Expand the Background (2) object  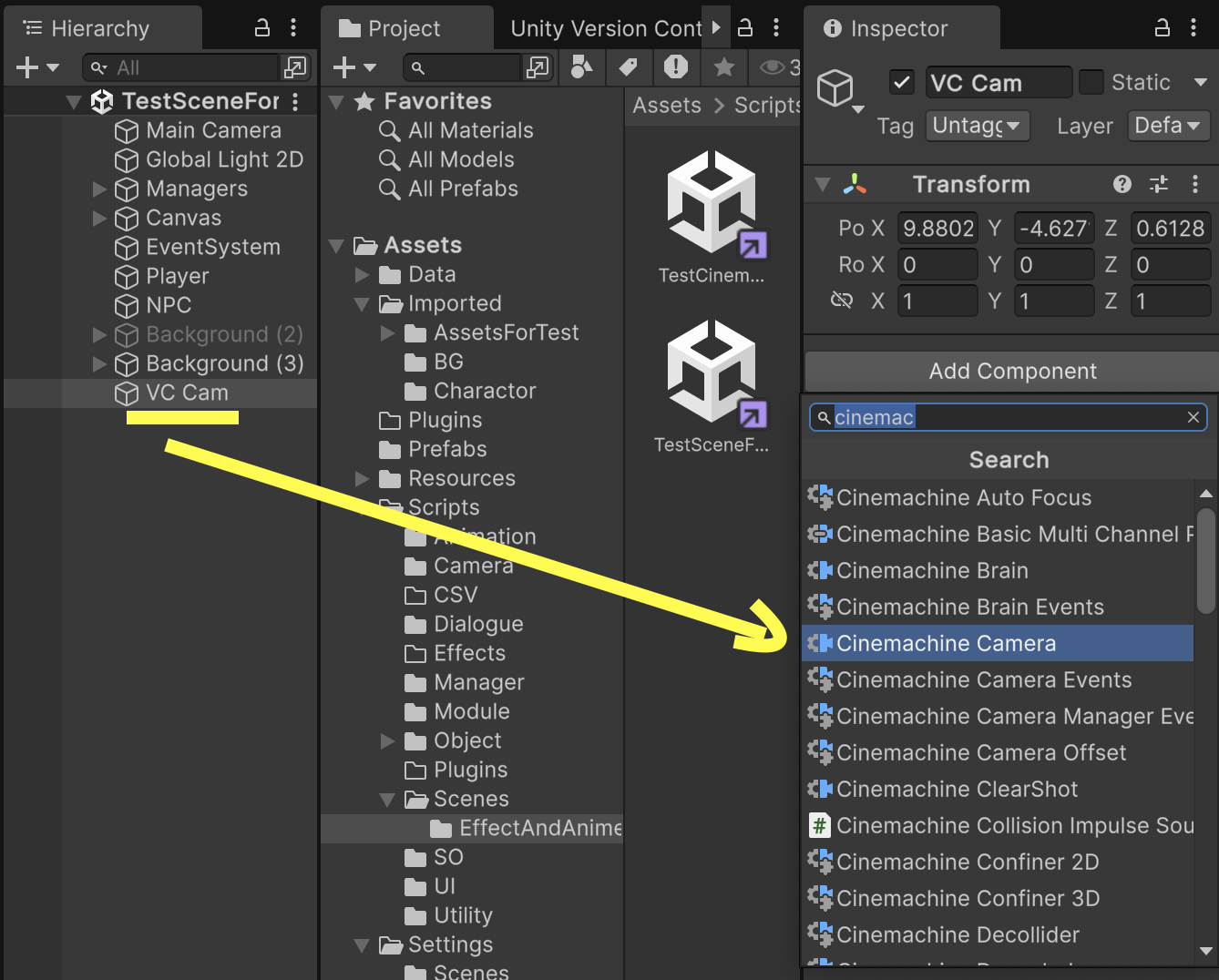point(99,334)
